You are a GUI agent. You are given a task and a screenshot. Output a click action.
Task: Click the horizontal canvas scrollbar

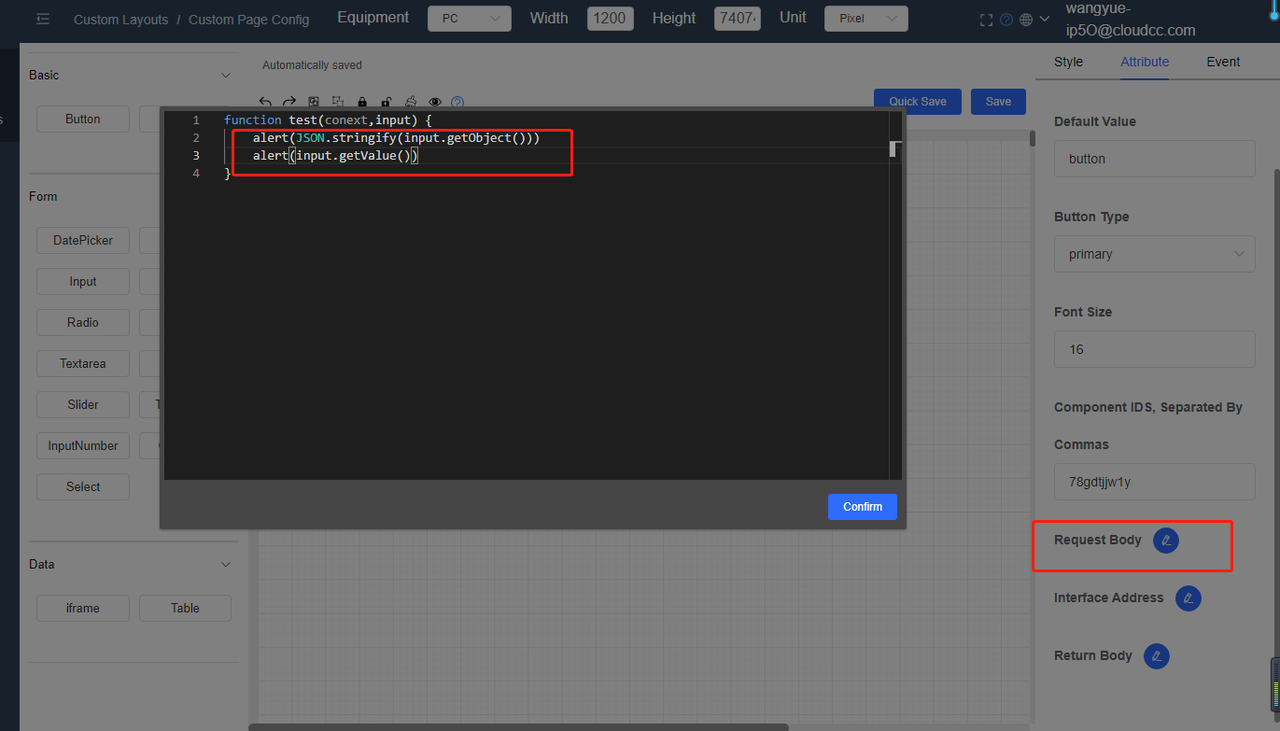(520, 727)
